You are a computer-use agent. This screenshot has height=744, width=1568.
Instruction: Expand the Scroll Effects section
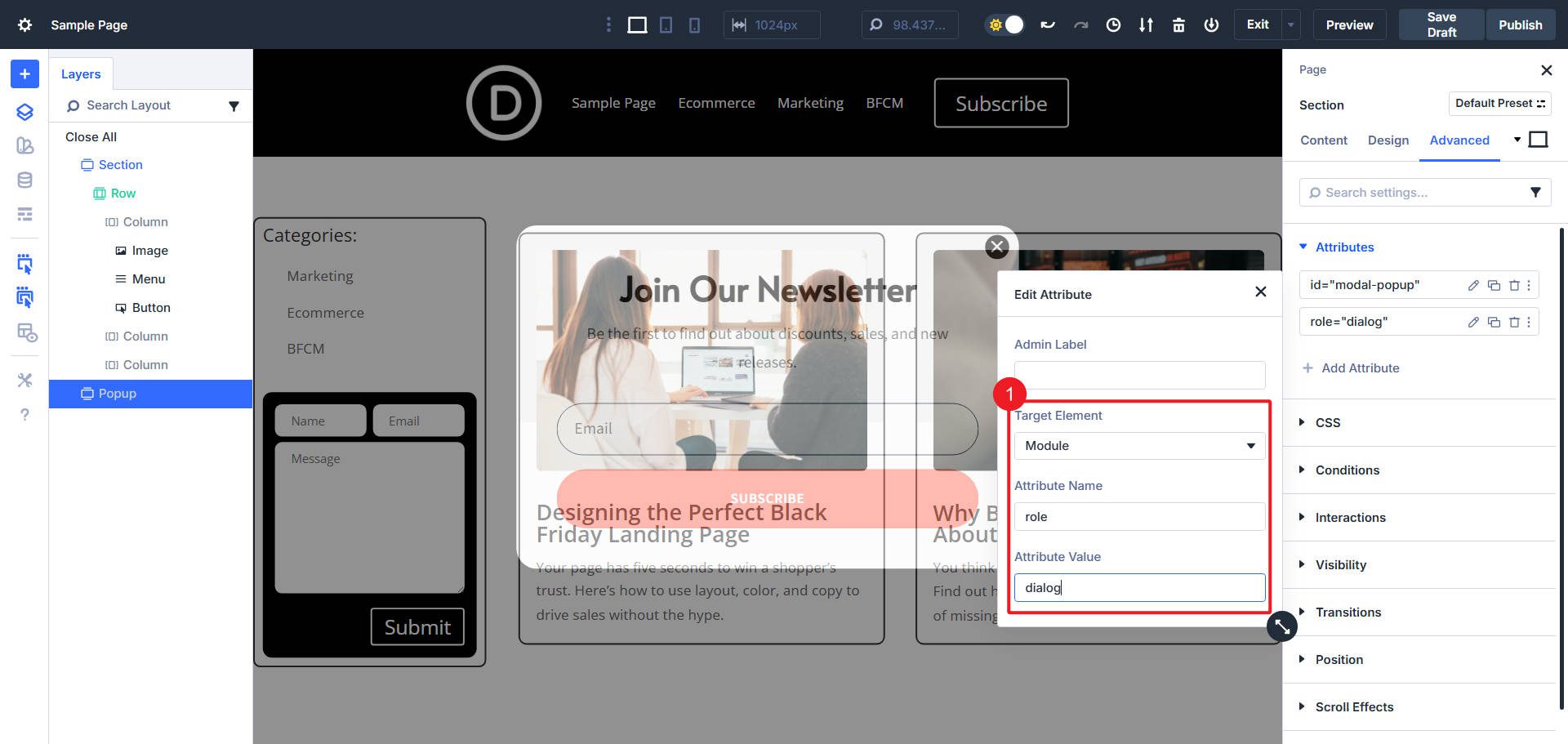tap(1354, 706)
